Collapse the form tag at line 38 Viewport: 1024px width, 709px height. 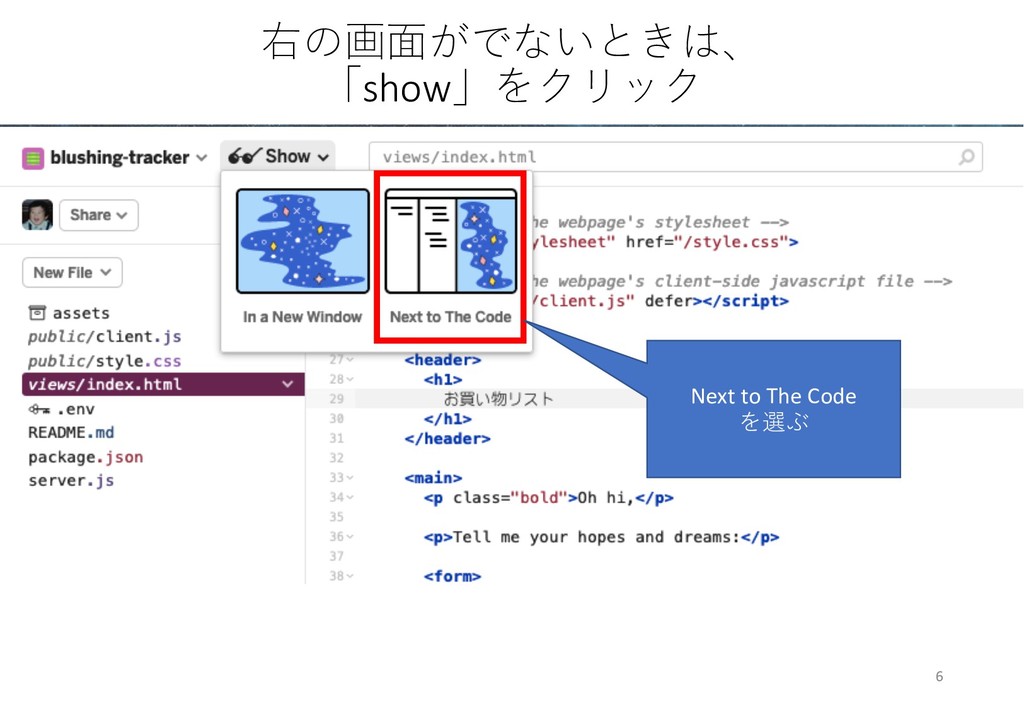(351, 576)
